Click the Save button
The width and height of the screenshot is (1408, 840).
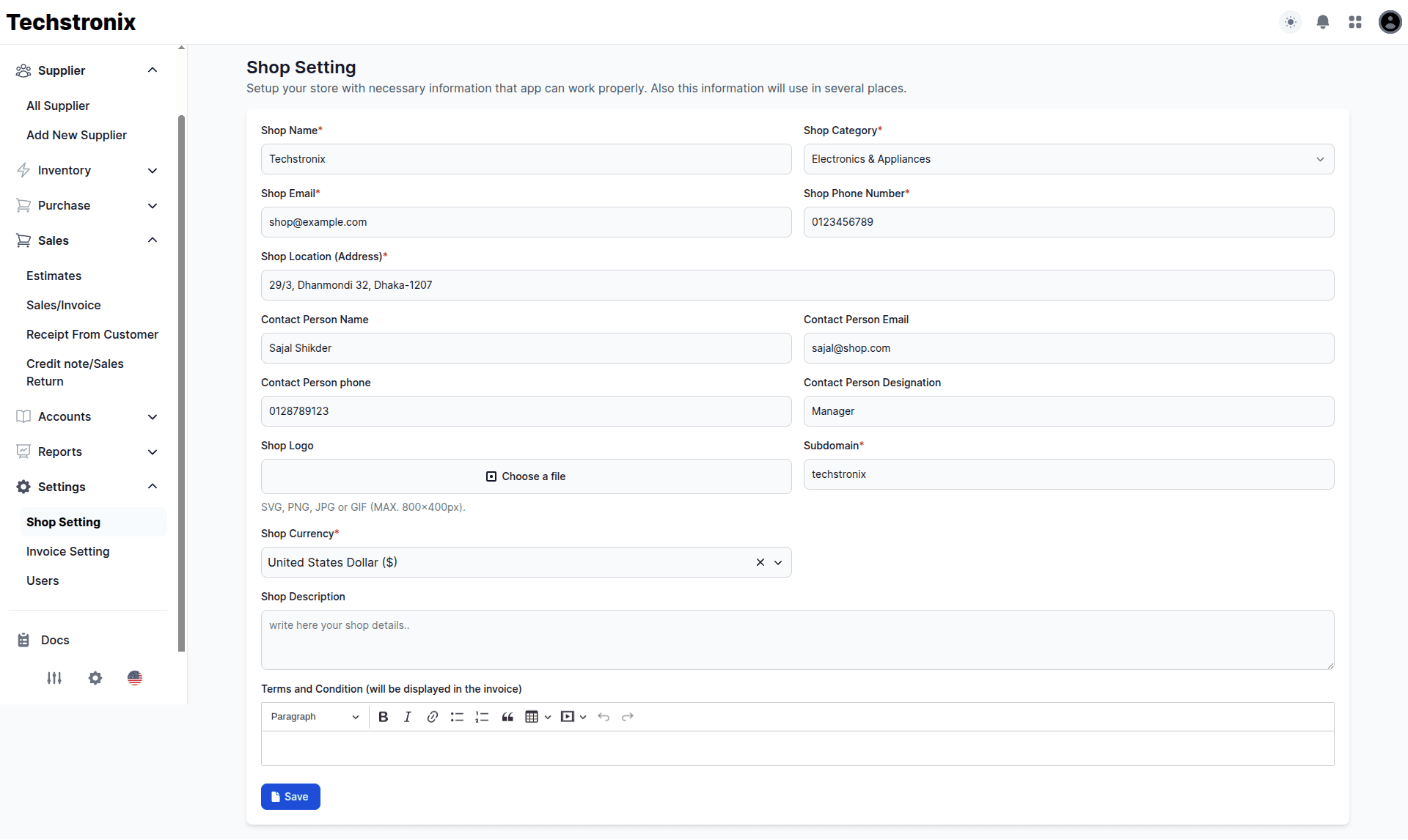point(290,797)
